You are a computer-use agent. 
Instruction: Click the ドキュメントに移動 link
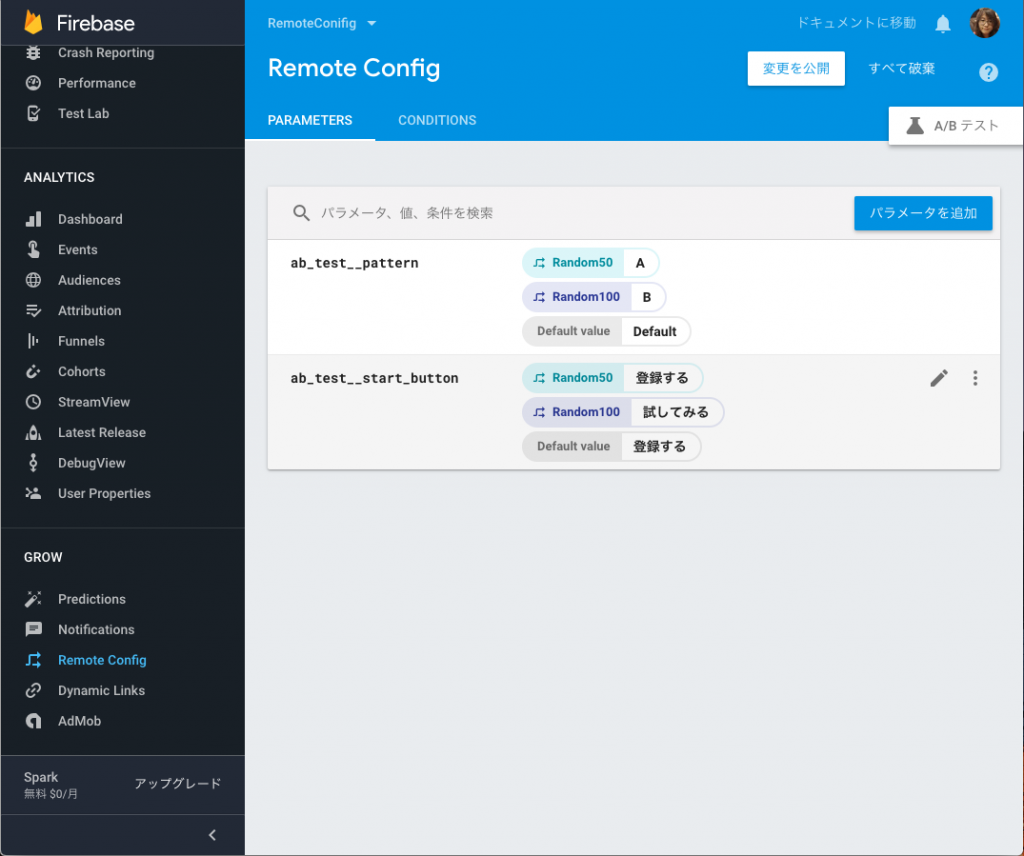pos(856,23)
